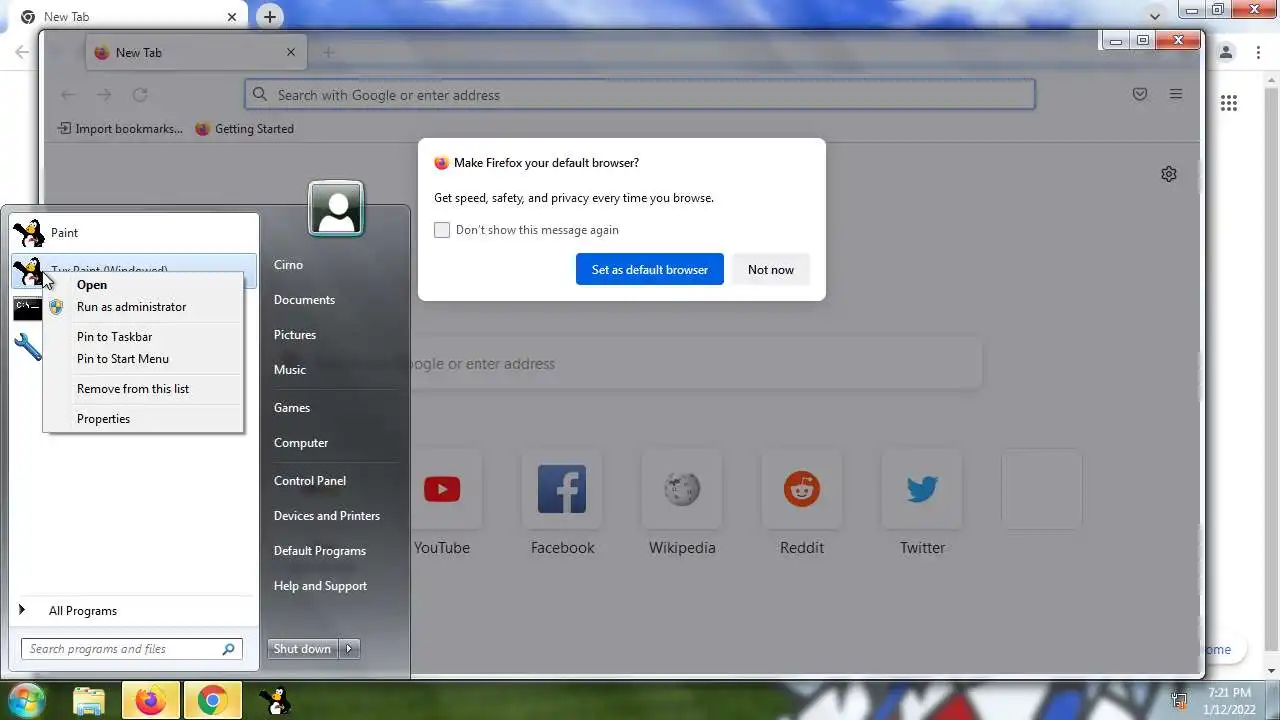Viewport: 1280px width, 720px height.
Task: Open Computer in Start menu
Action: [x=301, y=443]
